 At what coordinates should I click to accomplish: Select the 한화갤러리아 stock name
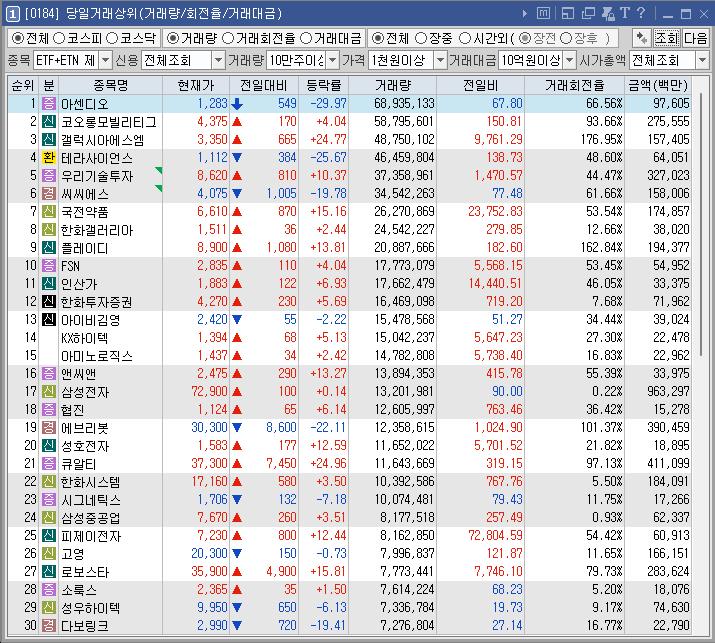[97, 230]
